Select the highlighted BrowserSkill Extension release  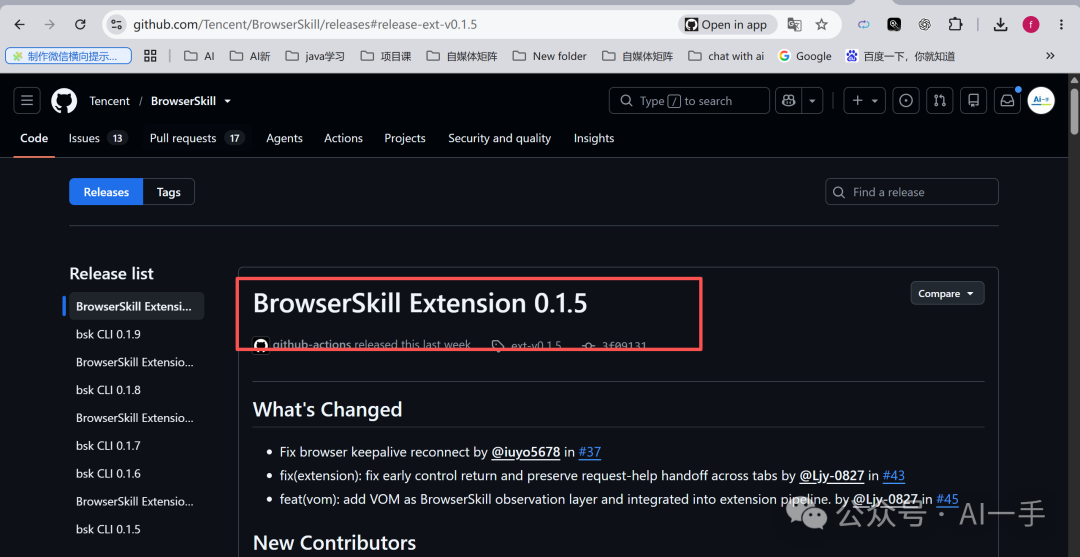pos(134,306)
